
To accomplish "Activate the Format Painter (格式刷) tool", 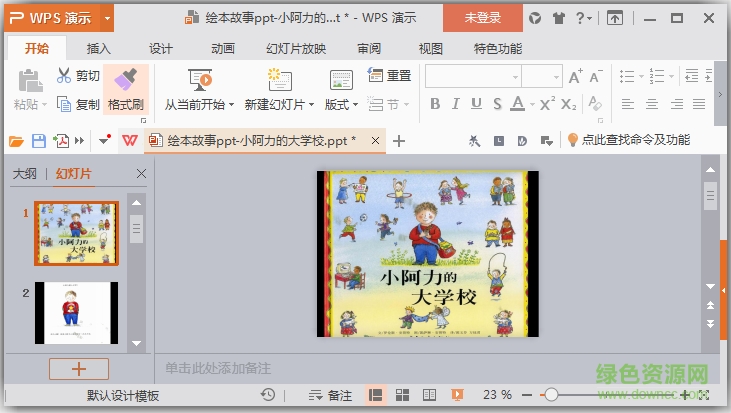I will coord(126,89).
